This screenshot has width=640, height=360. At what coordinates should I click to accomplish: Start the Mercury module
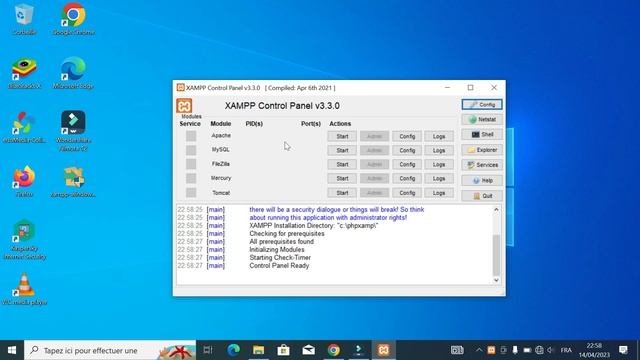pyautogui.click(x=342, y=179)
